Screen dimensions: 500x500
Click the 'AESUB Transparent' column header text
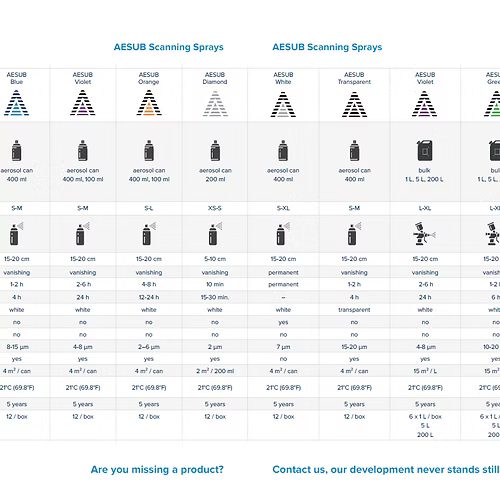click(354, 78)
